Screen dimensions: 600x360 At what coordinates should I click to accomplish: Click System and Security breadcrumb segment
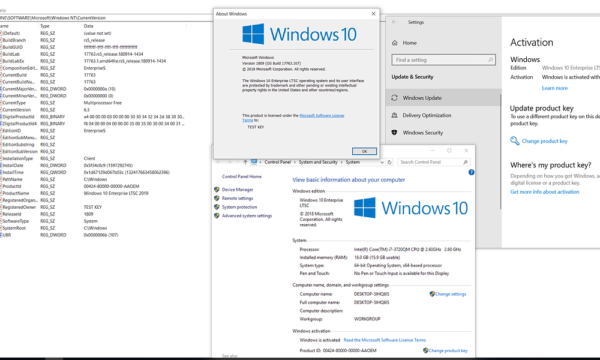pyautogui.click(x=318, y=162)
